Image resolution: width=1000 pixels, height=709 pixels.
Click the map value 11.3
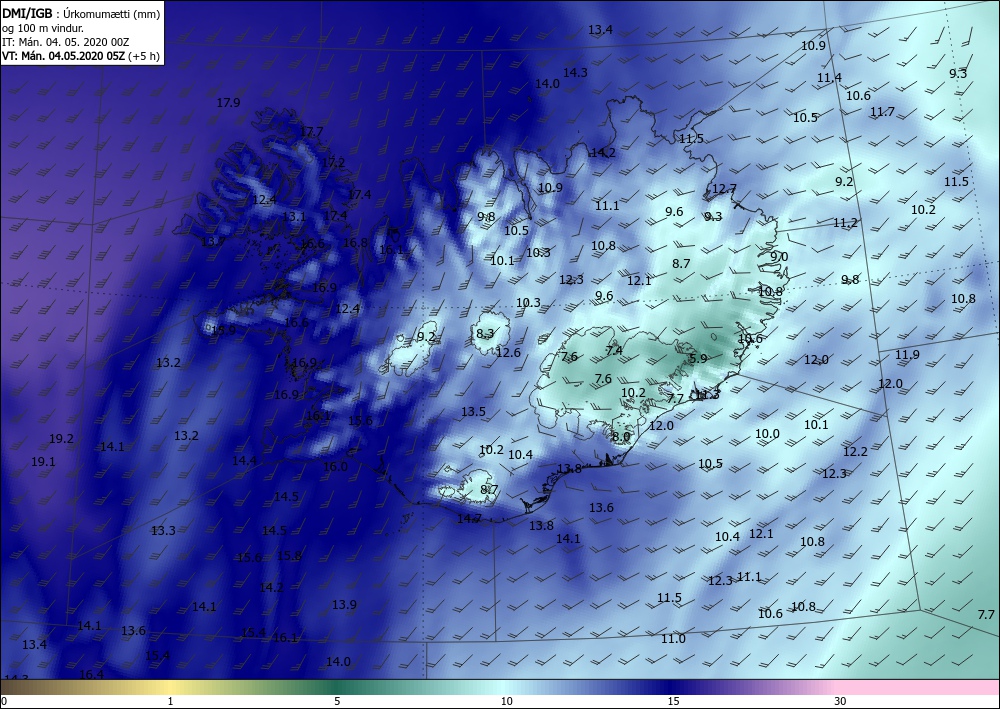708,395
